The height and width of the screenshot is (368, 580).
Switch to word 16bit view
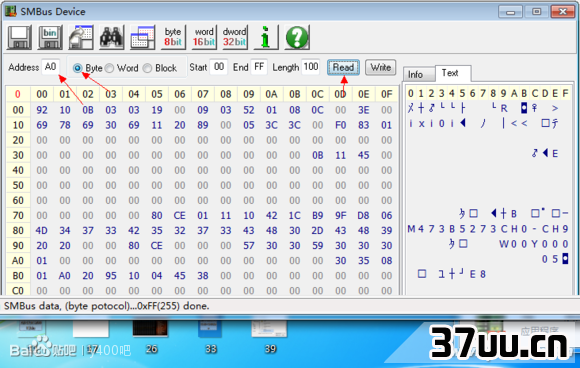[204, 37]
